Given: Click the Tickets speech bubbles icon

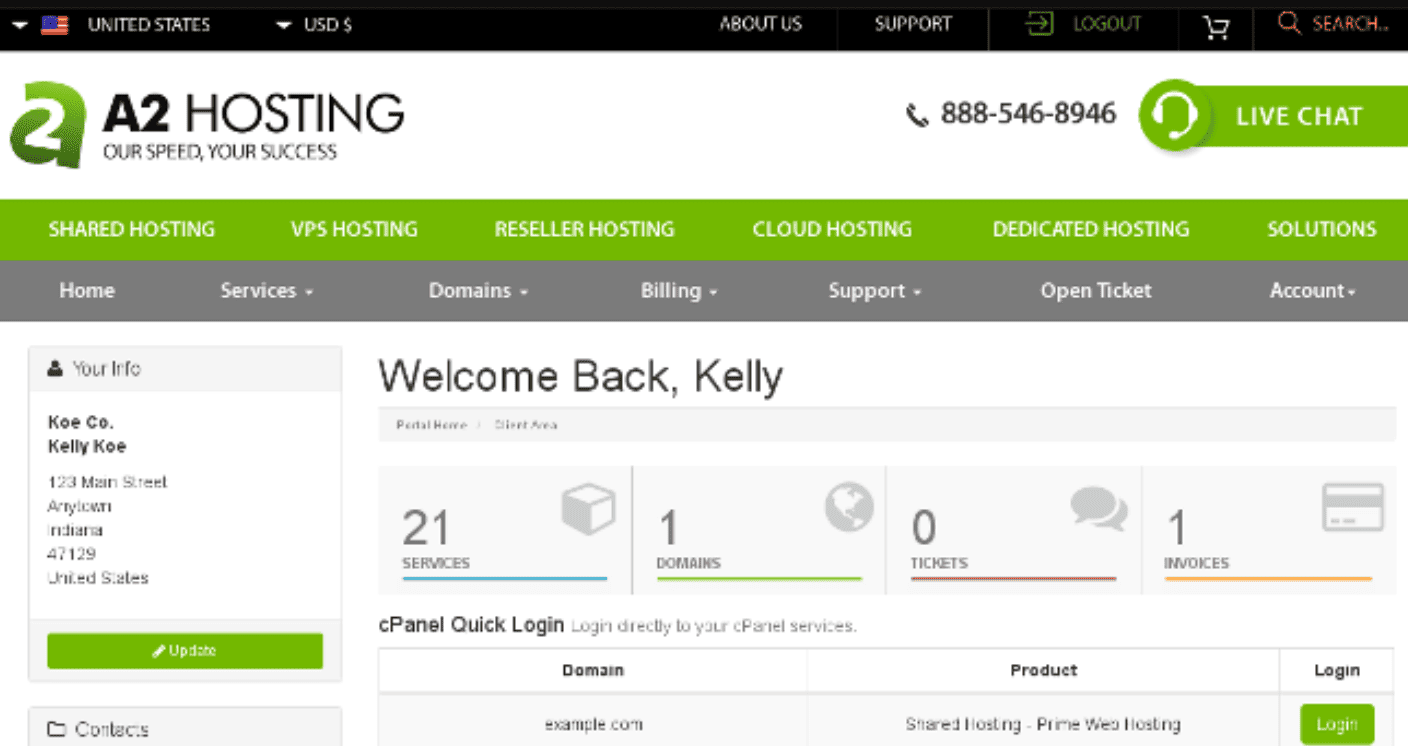Looking at the screenshot, I should point(1098,508).
